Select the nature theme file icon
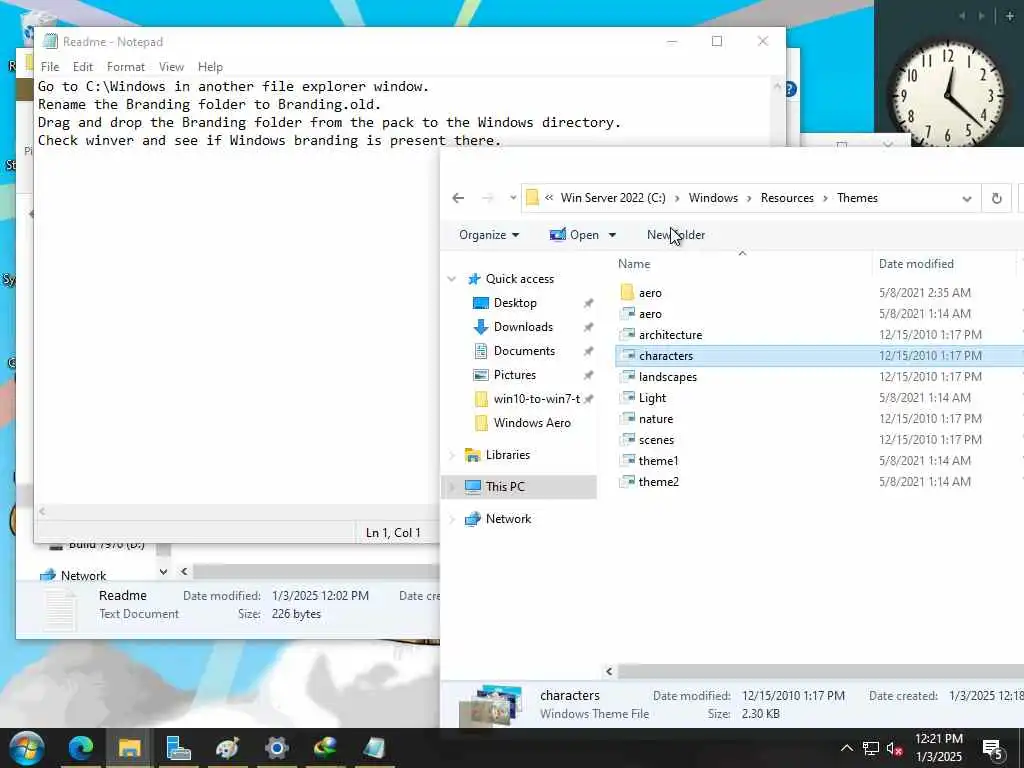Screen dimensions: 1024x768 (x=627, y=419)
